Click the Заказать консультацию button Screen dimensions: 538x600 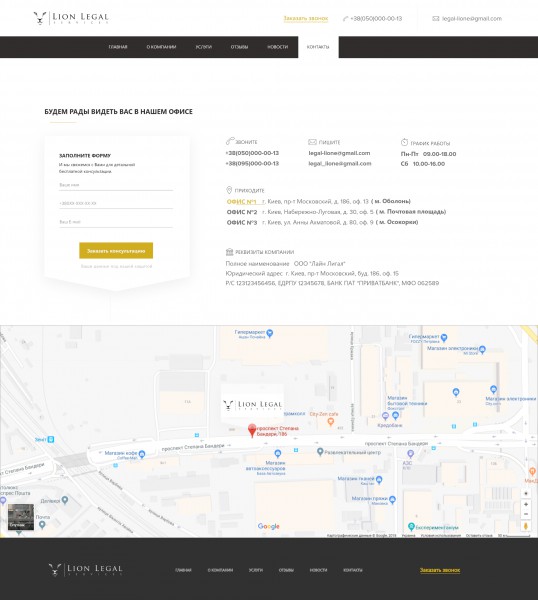(x=116, y=251)
